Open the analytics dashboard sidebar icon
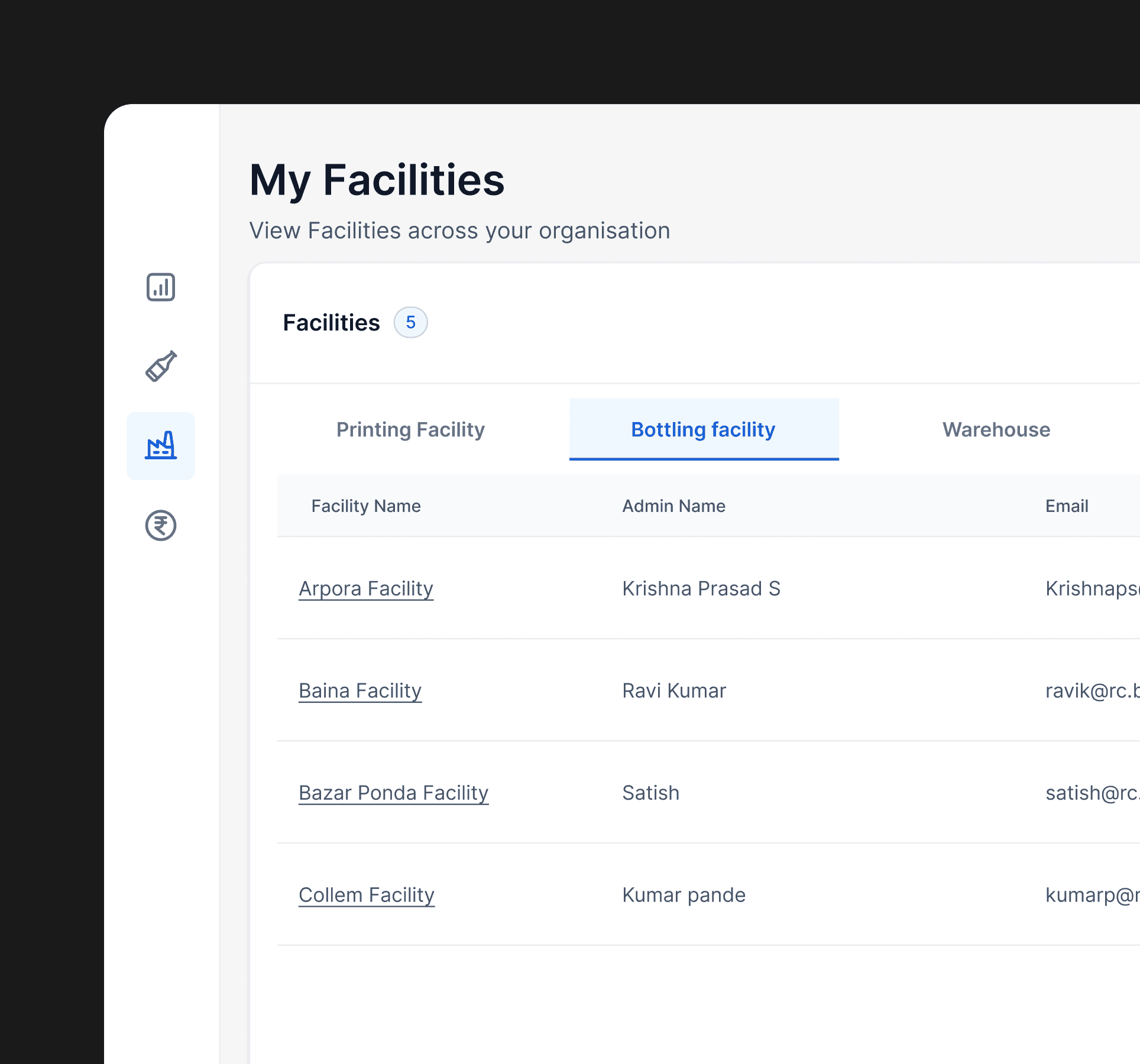The image size is (1140, 1064). tap(161, 287)
